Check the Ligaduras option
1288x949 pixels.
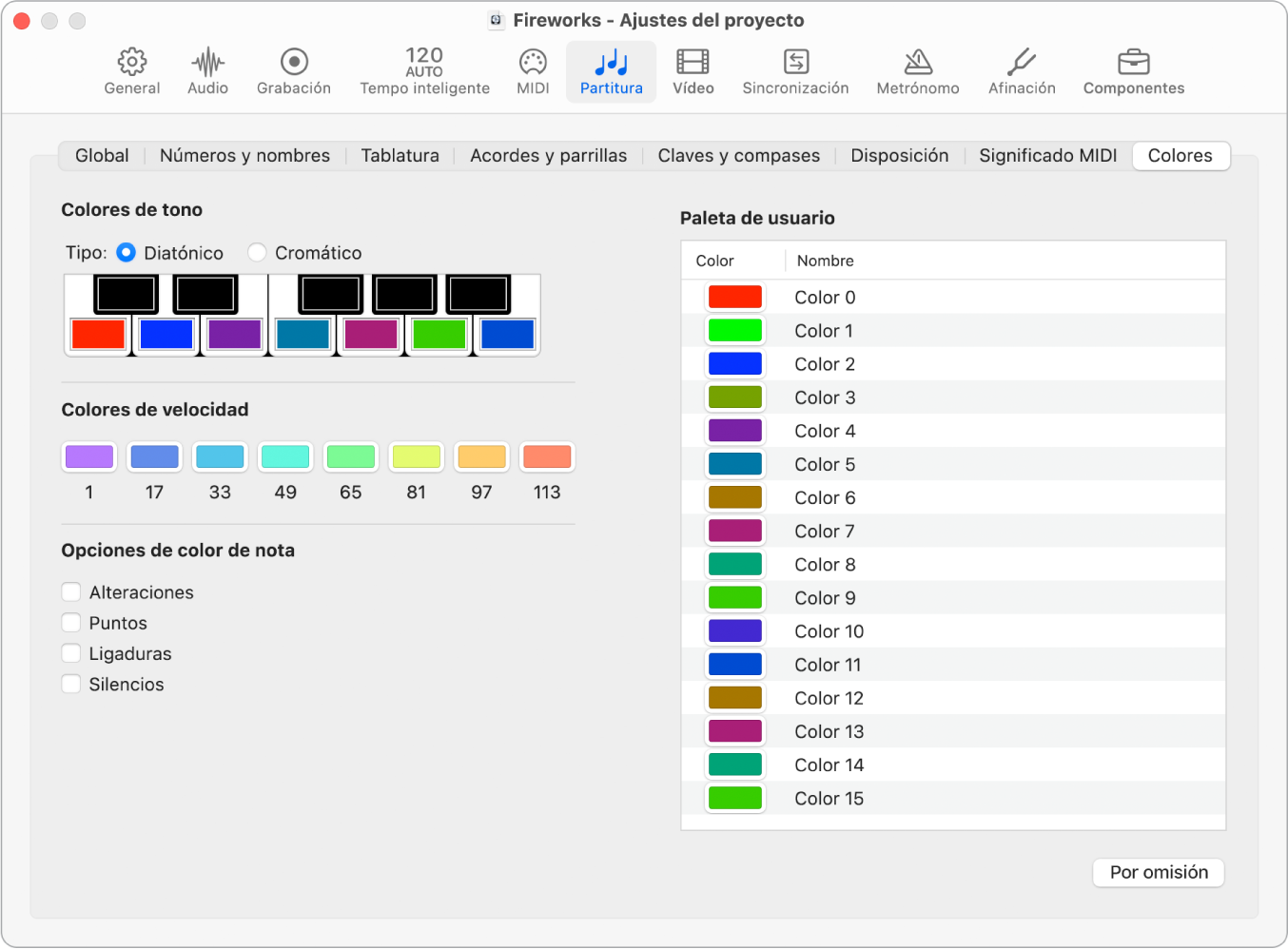[71, 653]
